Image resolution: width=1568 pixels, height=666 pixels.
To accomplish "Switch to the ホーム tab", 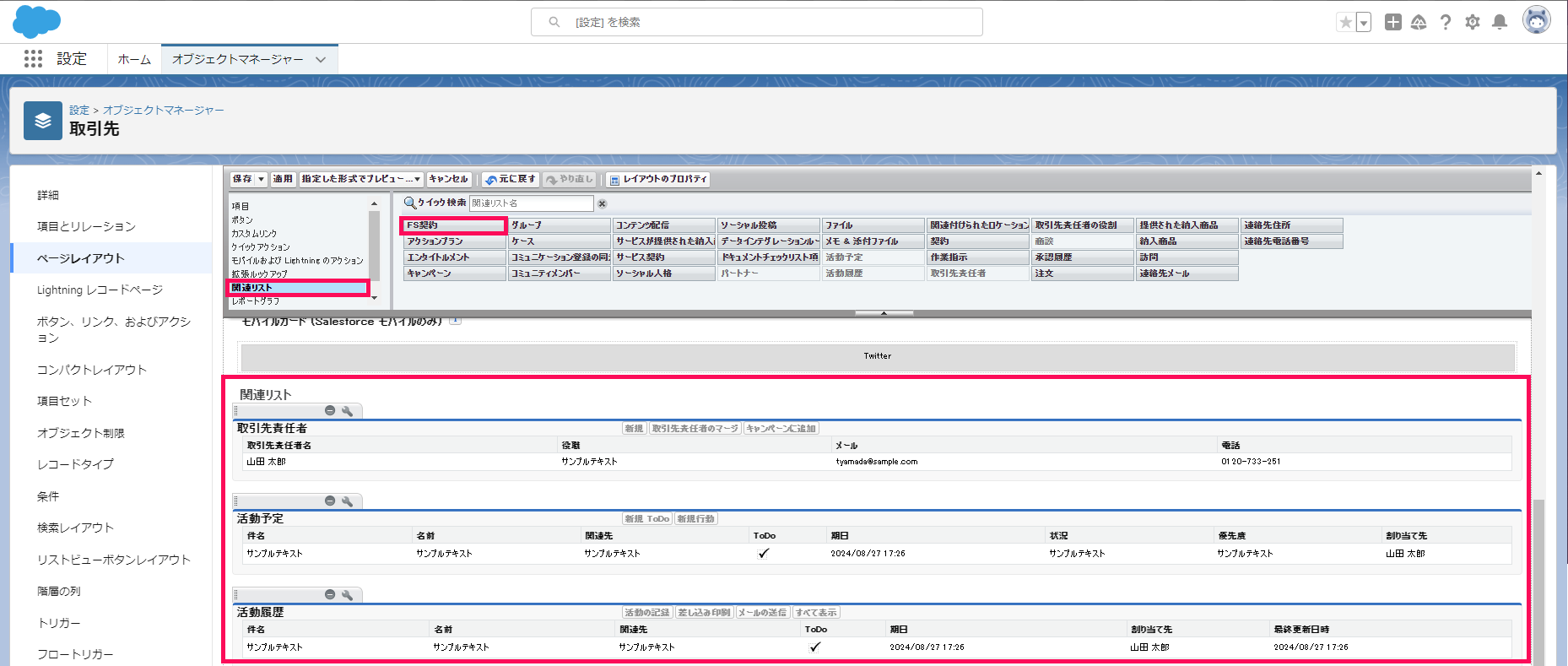I will point(134,59).
